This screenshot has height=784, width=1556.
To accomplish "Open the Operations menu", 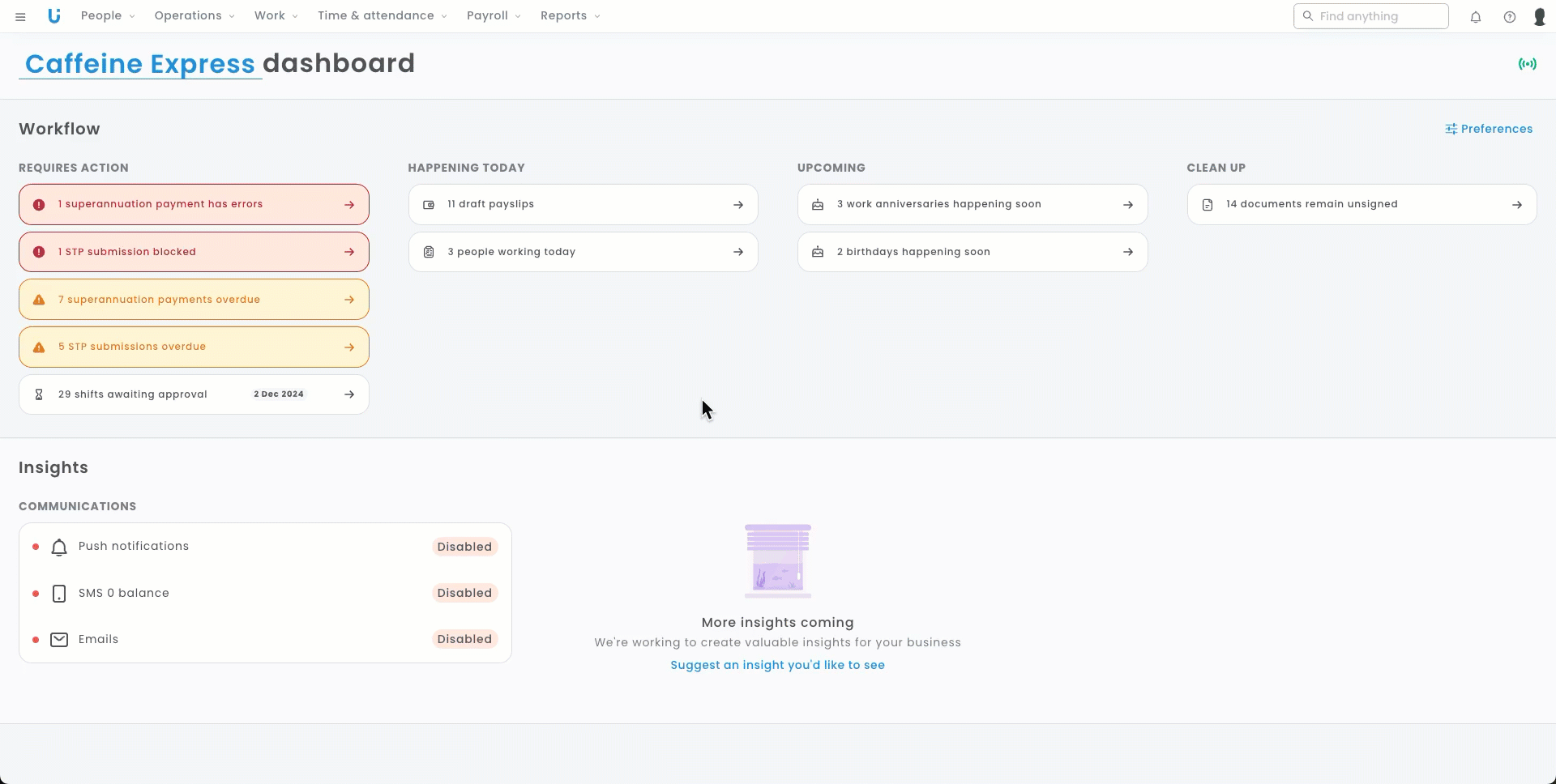I will [x=194, y=16].
